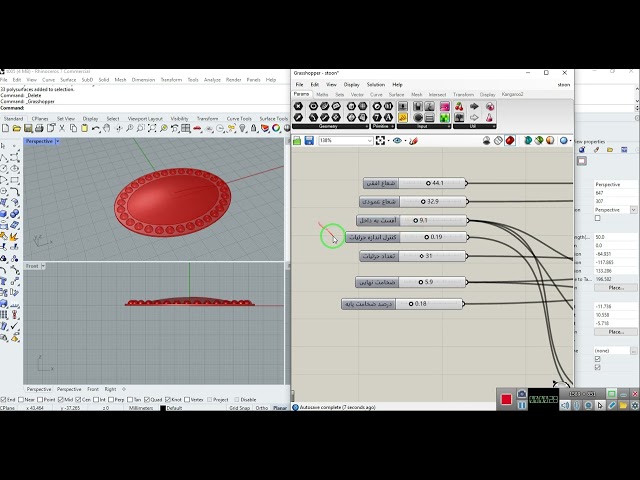The image size is (640, 480).
Task: Toggle the Int osnap checkbox
Action: coord(96,400)
